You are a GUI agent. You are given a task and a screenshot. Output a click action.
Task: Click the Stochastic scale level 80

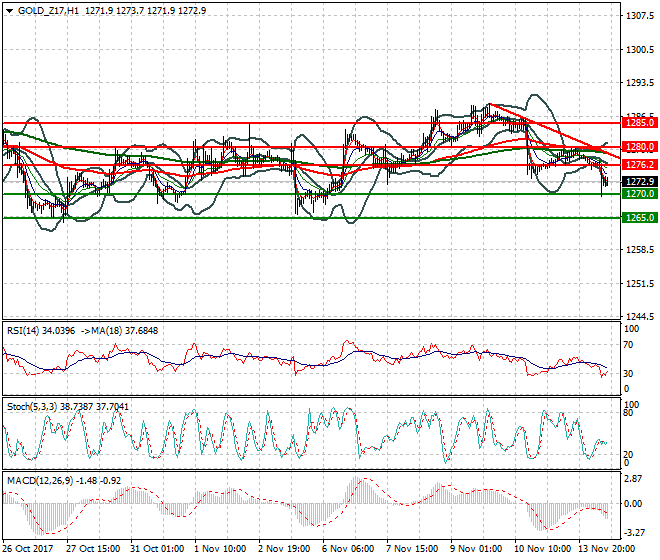click(x=628, y=413)
